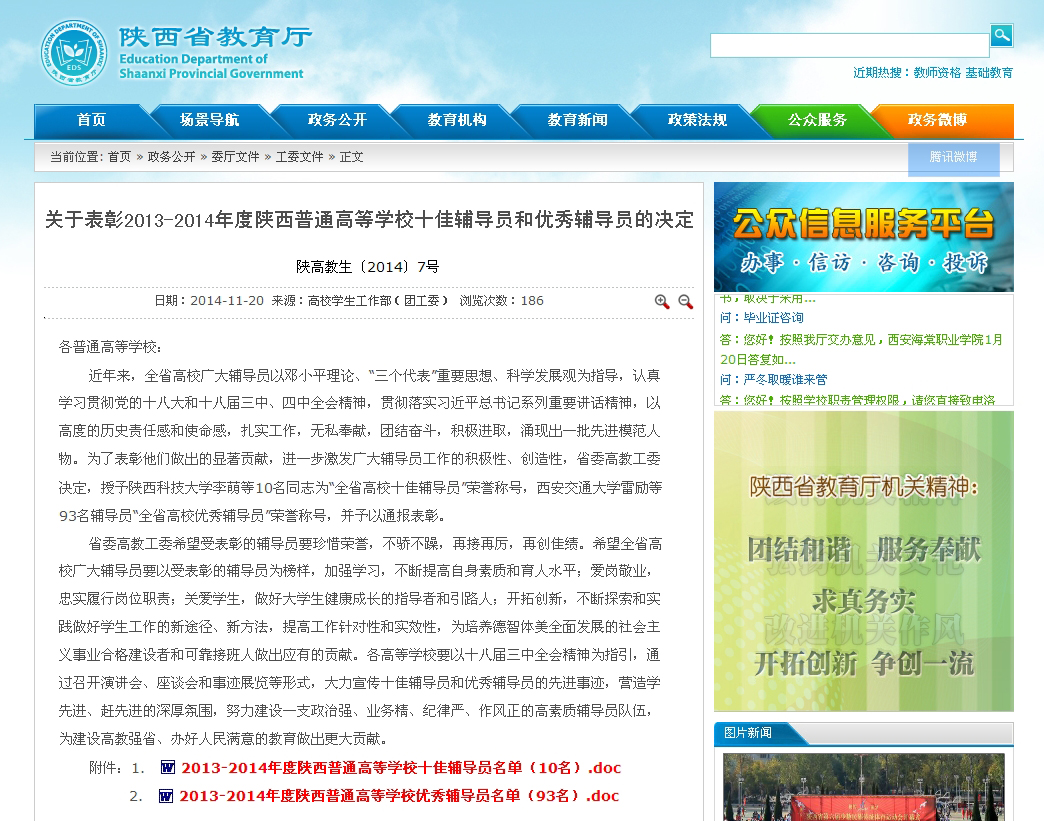1044x821 pixels.
Task: Click the Education Department circular logo
Action: [x=73, y=52]
